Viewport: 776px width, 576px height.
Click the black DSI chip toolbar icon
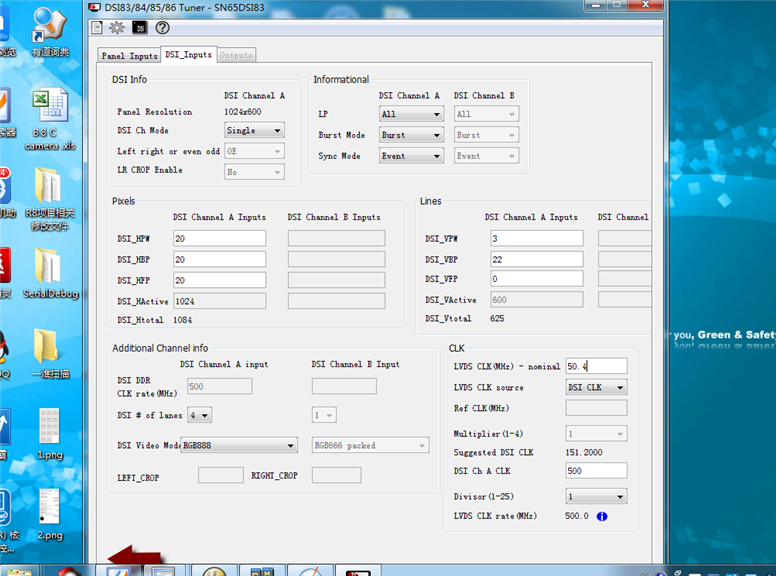[140, 28]
